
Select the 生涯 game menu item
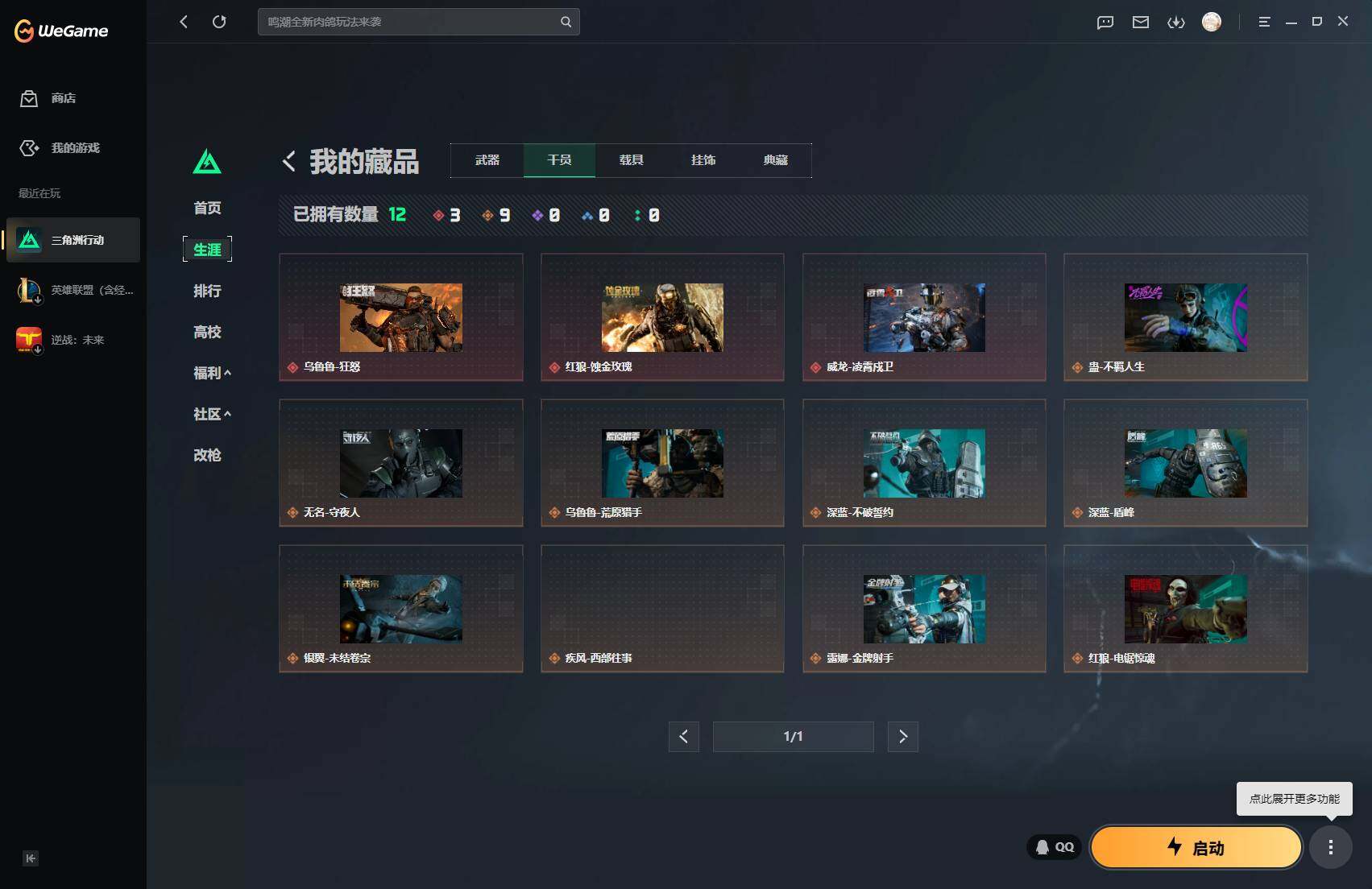click(x=207, y=250)
